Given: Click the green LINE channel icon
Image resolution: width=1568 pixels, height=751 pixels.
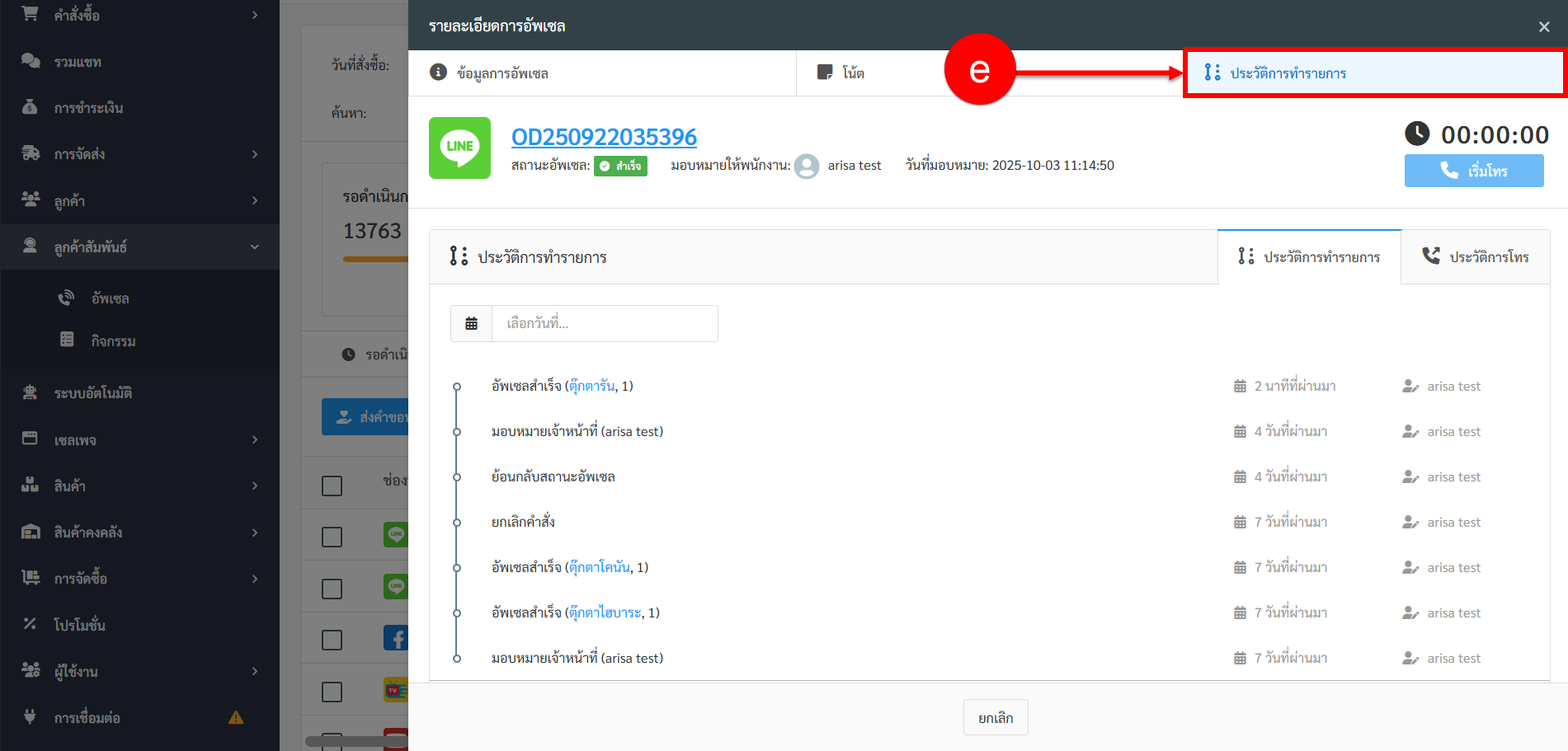Looking at the screenshot, I should 459,148.
